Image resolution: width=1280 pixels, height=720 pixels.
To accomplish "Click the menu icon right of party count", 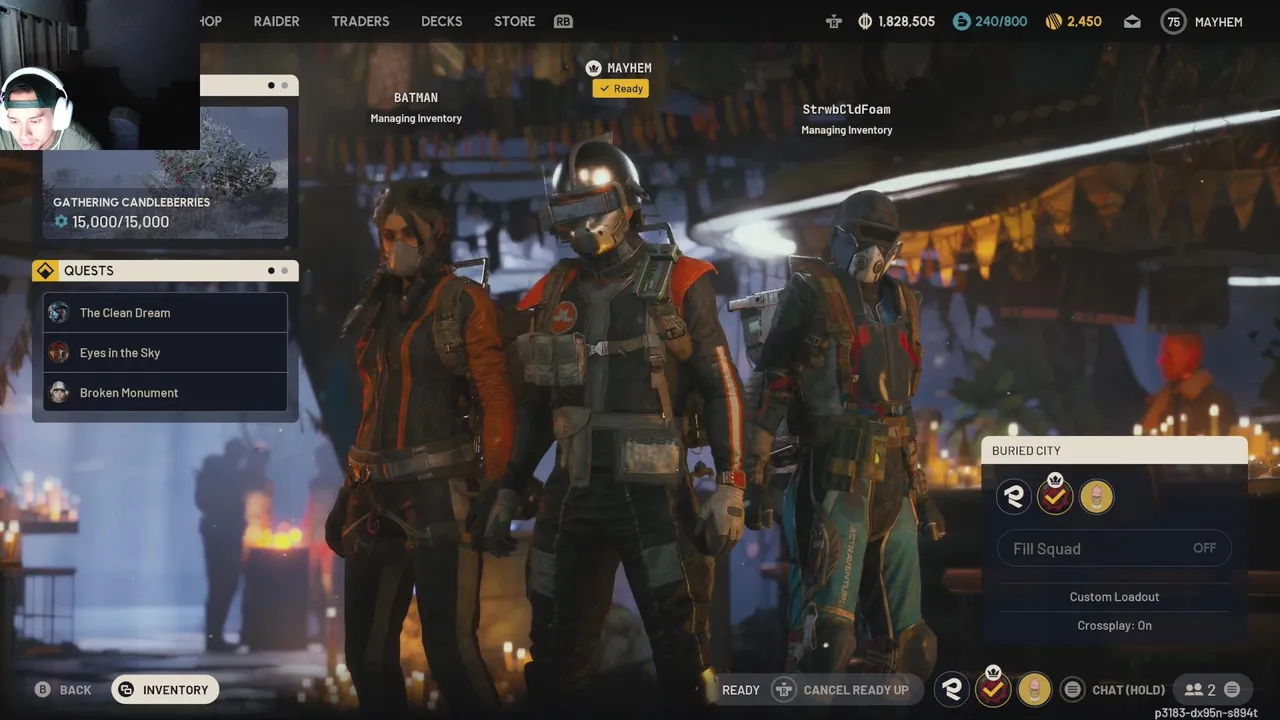I will point(1232,690).
